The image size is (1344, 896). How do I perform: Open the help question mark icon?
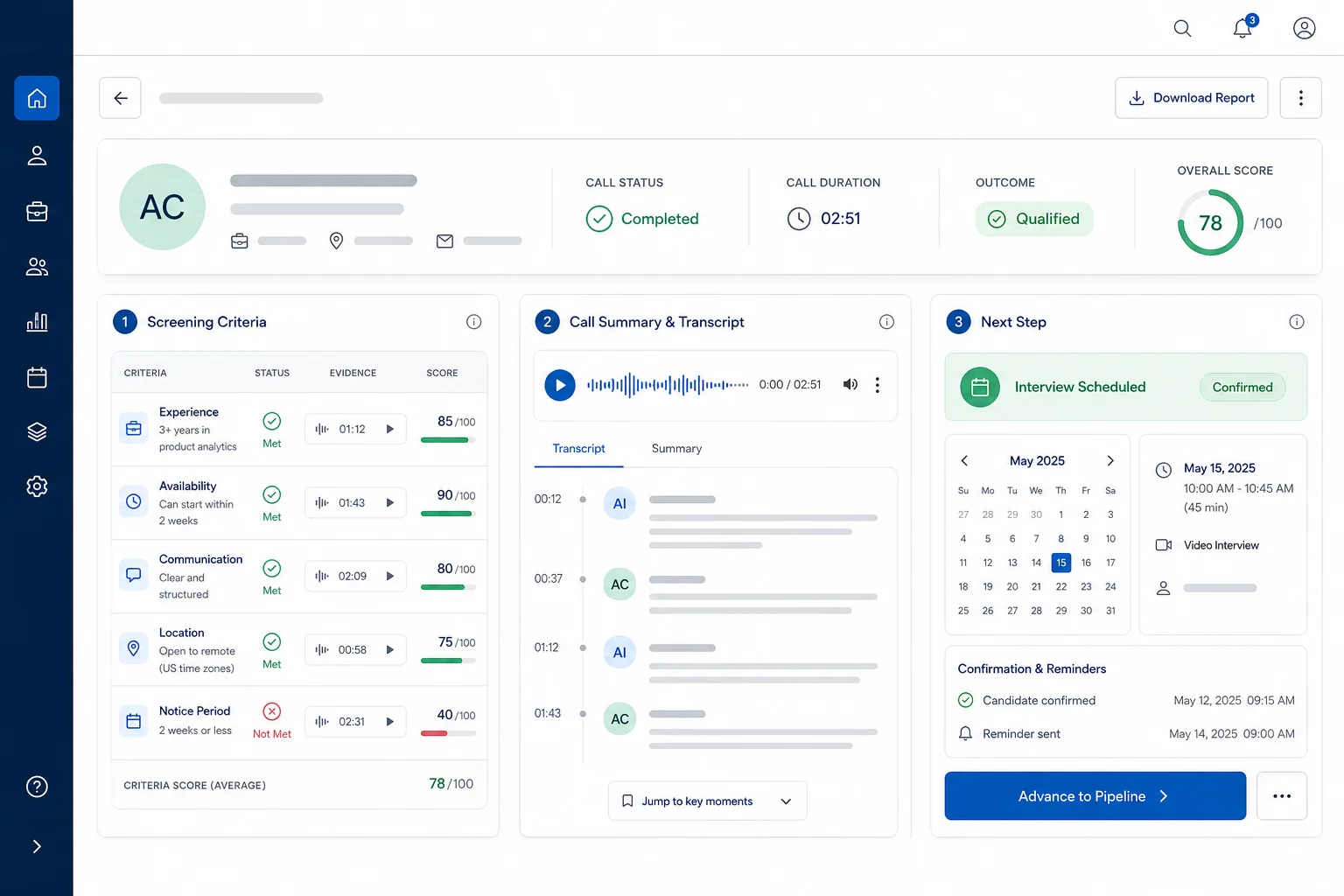tap(37, 787)
